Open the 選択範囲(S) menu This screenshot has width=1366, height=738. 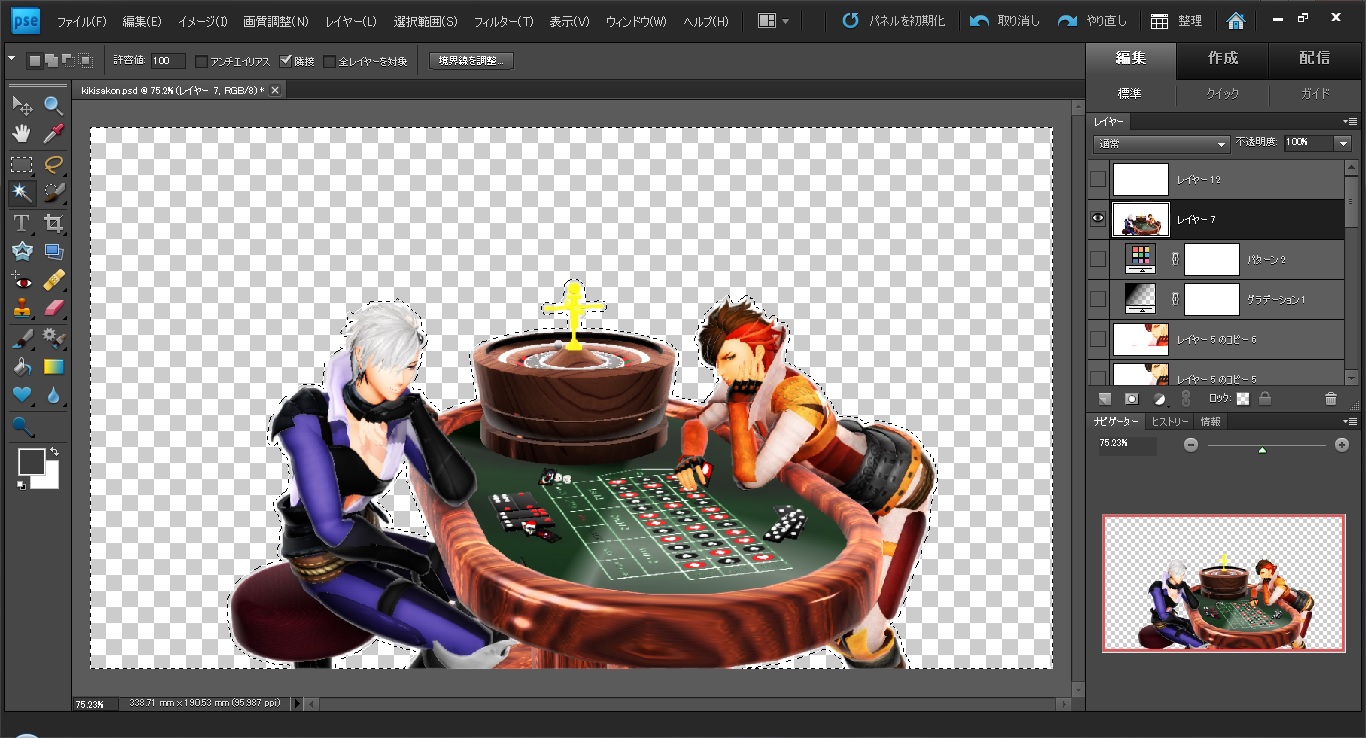(425, 21)
